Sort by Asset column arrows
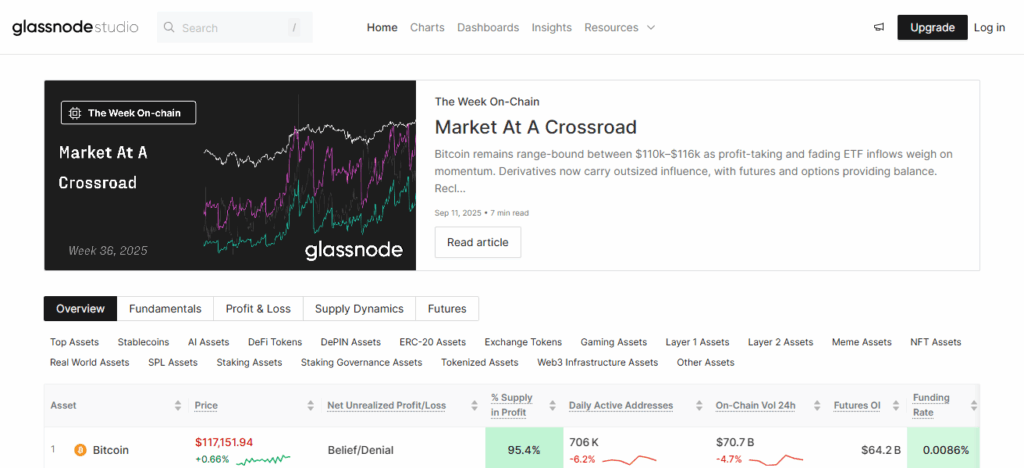 pyautogui.click(x=178, y=405)
